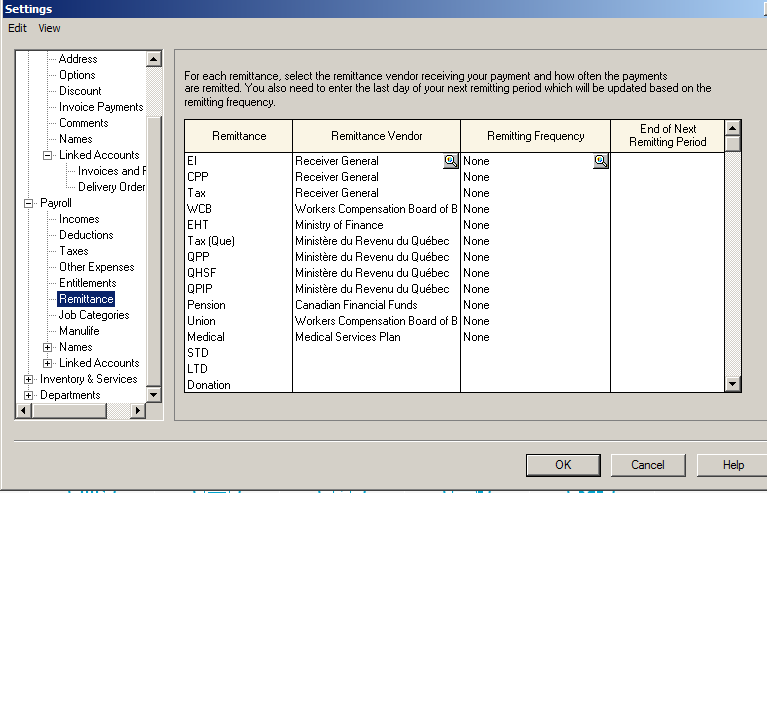Open the Edit menu

pyautogui.click(x=17, y=28)
